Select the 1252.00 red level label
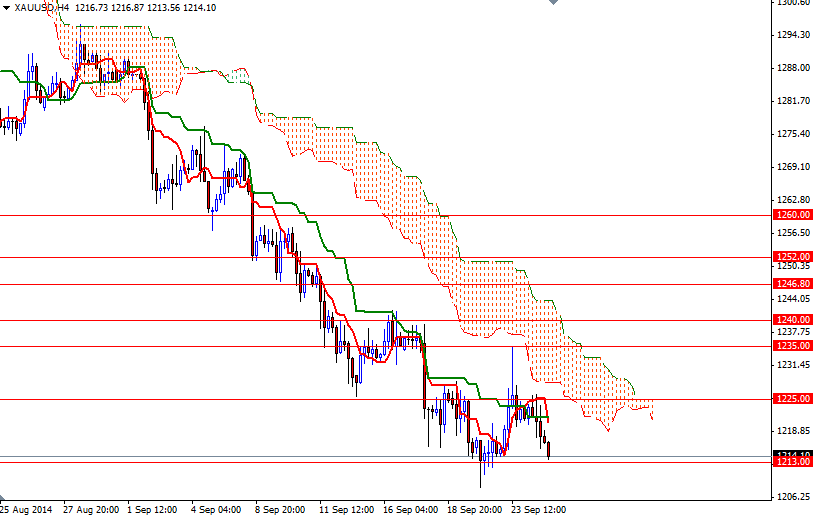This screenshot has width=813, height=516. pyautogui.click(x=793, y=257)
